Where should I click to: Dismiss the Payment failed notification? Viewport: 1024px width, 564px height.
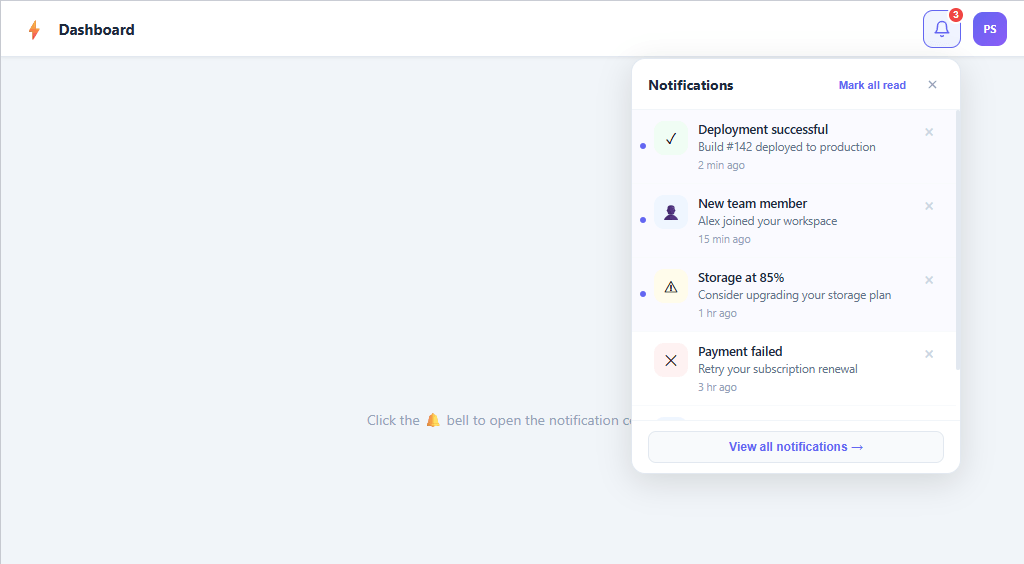click(929, 354)
